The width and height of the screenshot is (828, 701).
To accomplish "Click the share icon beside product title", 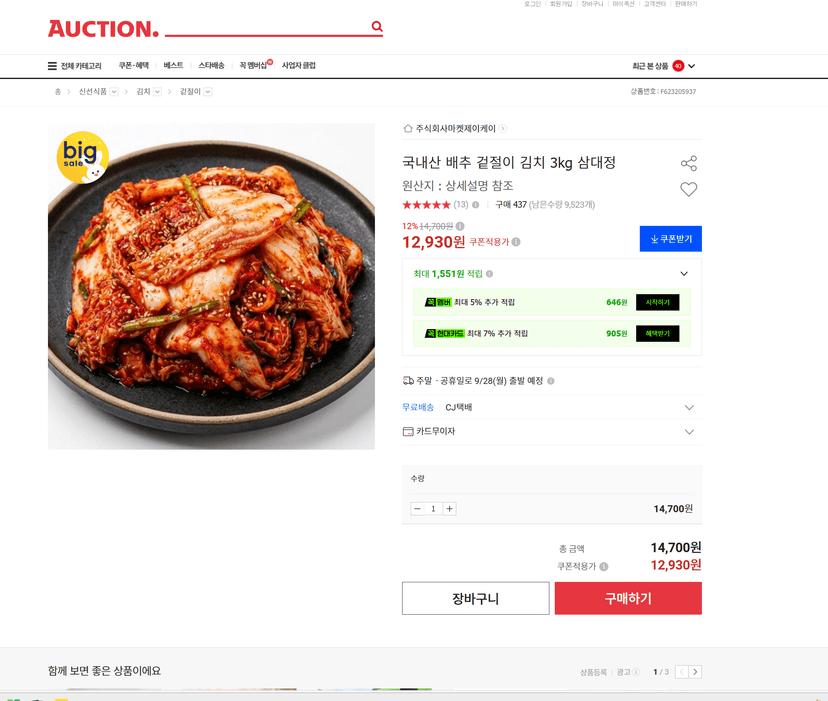I will coord(689,163).
